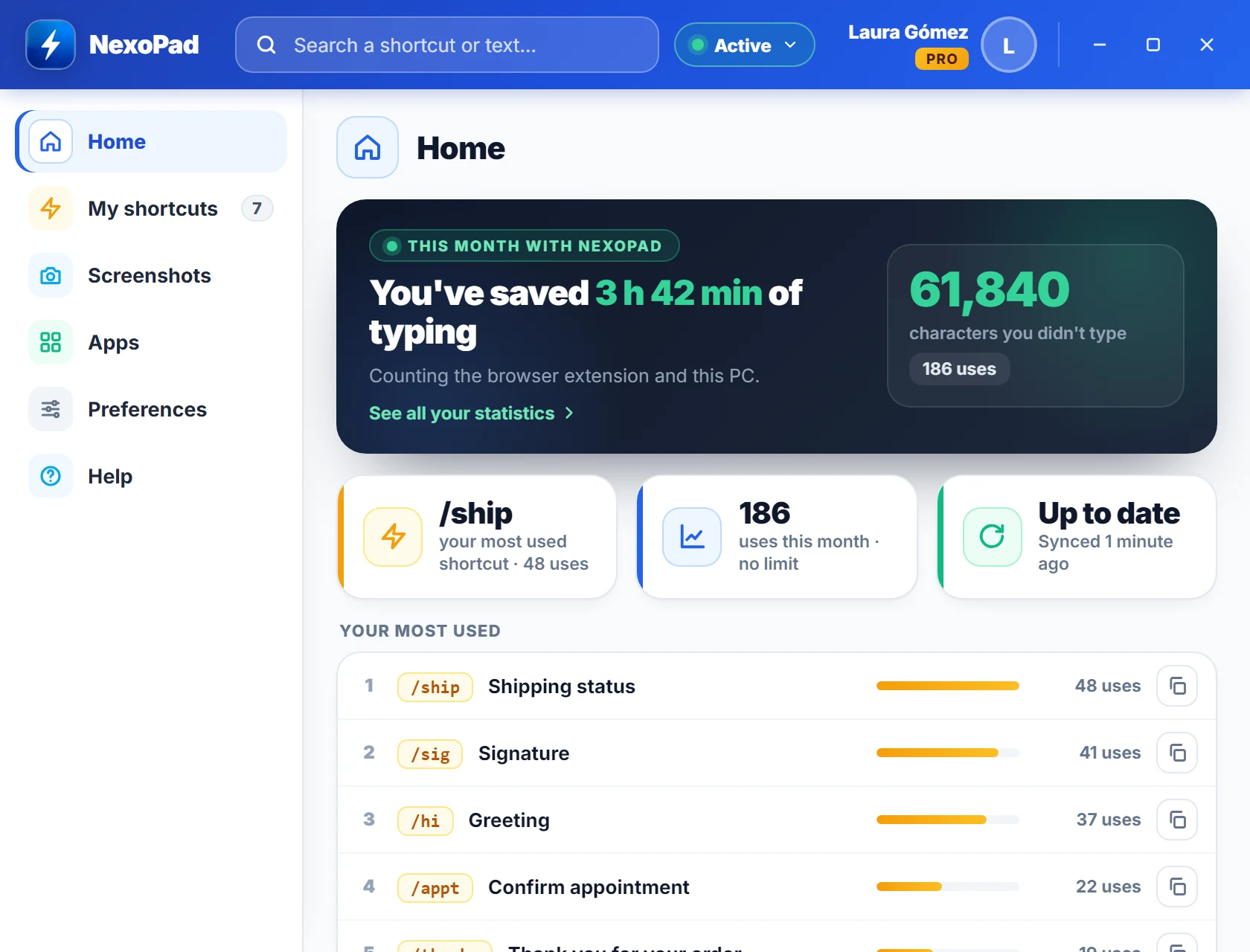Screen dimensions: 1250x952
Task: Click the camera icon for Screenshots
Action: point(51,275)
